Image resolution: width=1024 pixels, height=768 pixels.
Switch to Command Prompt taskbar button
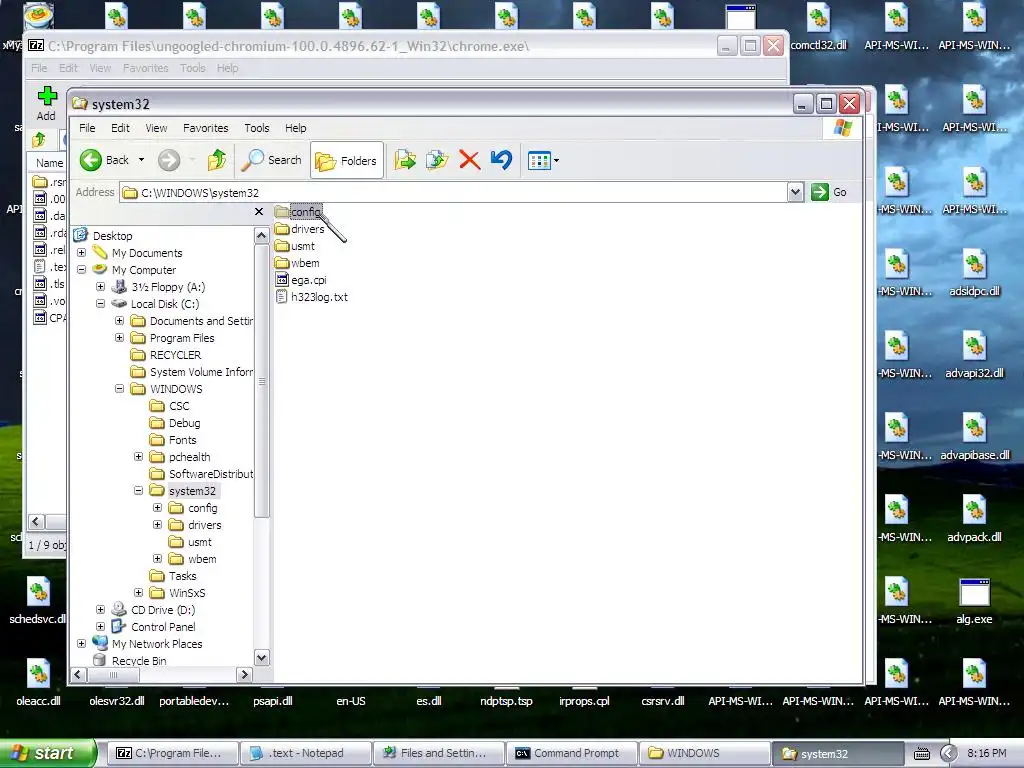click(569, 753)
